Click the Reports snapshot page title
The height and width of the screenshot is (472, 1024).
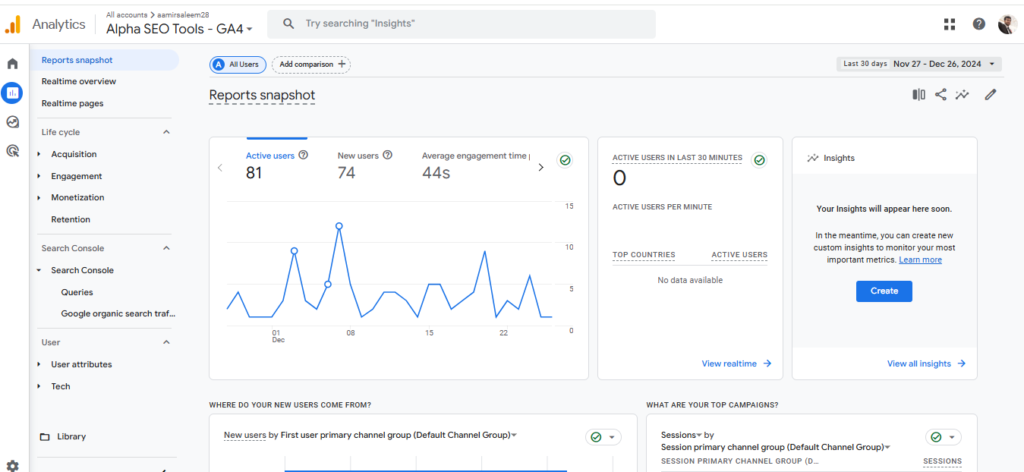tap(262, 95)
